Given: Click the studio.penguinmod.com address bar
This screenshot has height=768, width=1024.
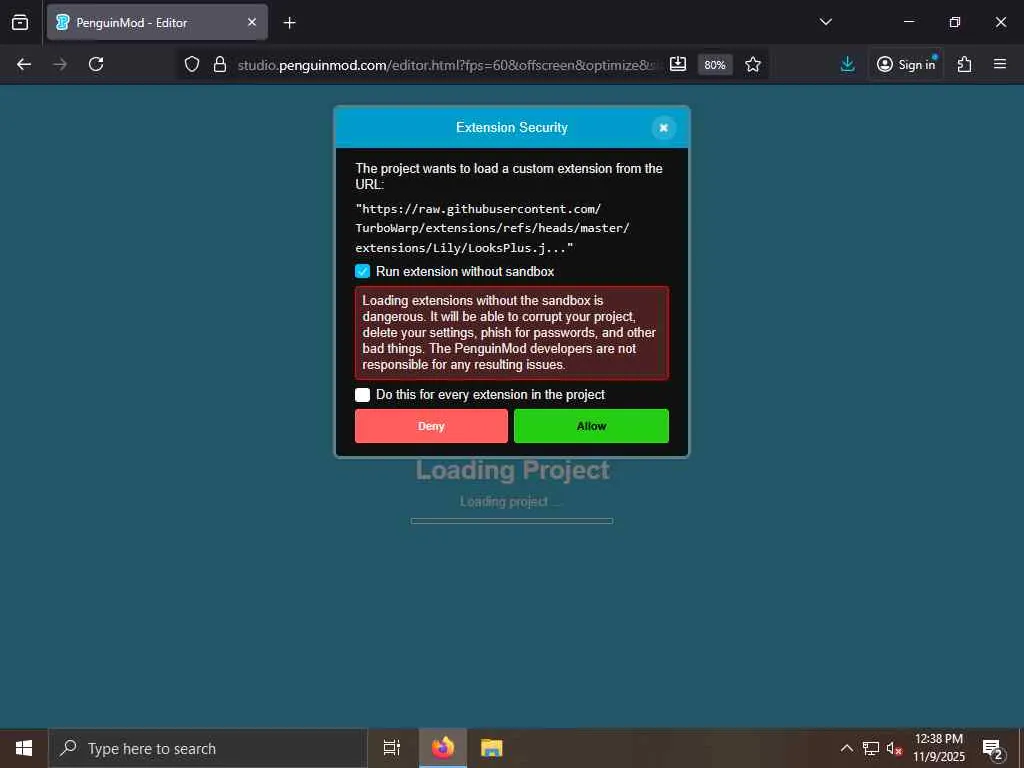Looking at the screenshot, I should tap(445, 65).
